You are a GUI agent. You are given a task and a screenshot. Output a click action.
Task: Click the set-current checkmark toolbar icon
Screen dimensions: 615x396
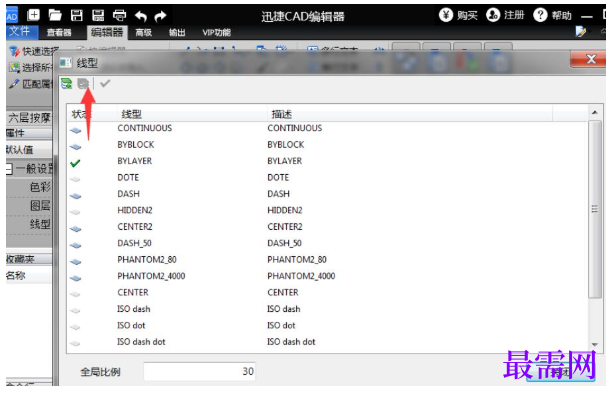pos(105,83)
